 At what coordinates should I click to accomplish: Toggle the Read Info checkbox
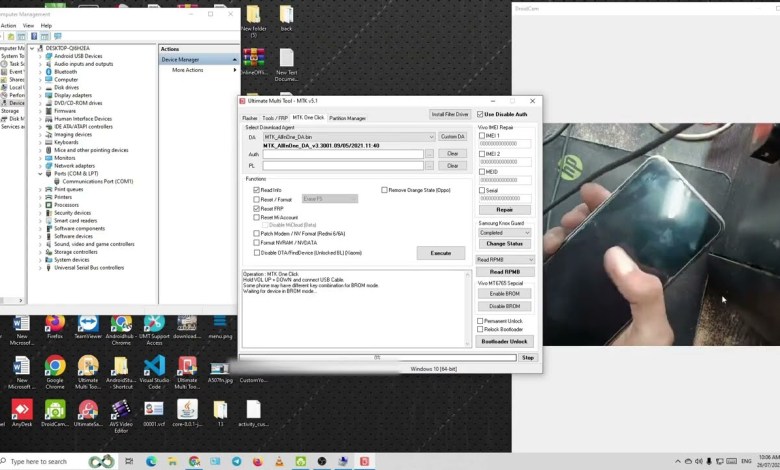(x=257, y=190)
